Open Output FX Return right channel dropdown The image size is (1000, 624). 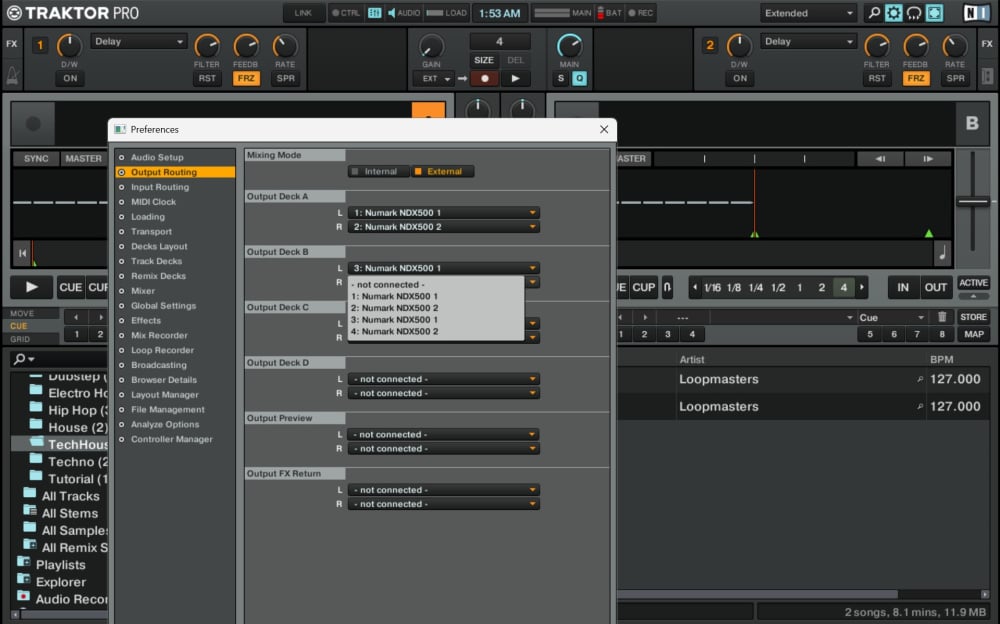[444, 504]
